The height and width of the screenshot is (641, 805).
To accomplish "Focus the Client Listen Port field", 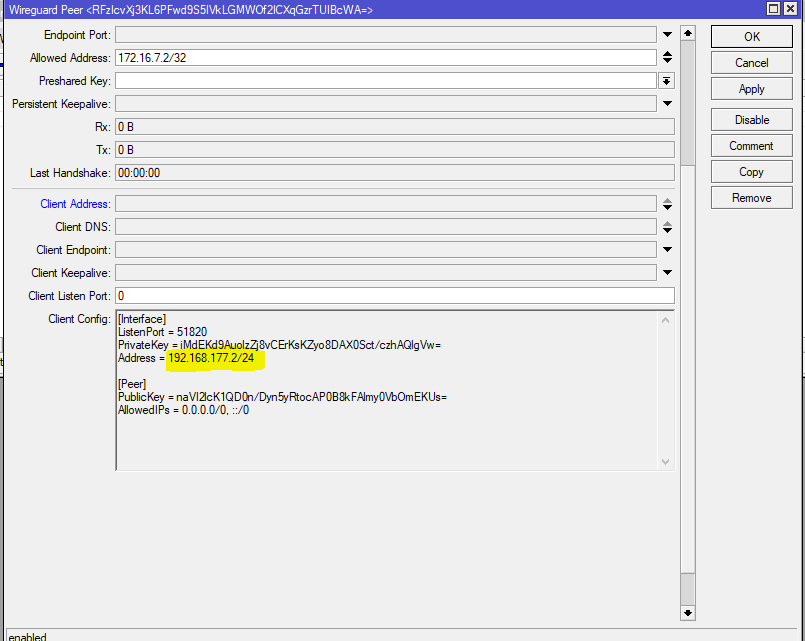I will [394, 296].
